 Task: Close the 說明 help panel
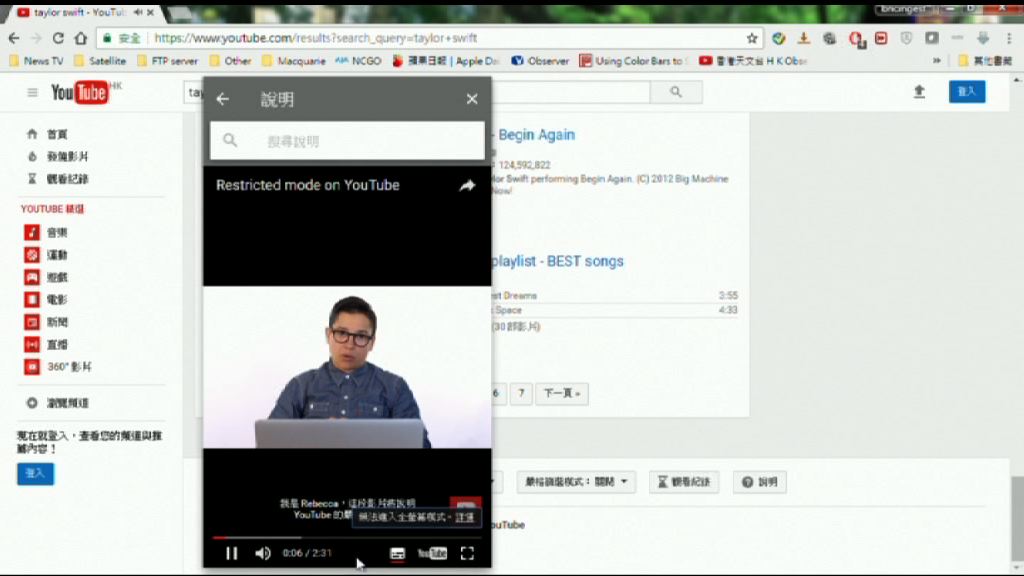(x=472, y=99)
